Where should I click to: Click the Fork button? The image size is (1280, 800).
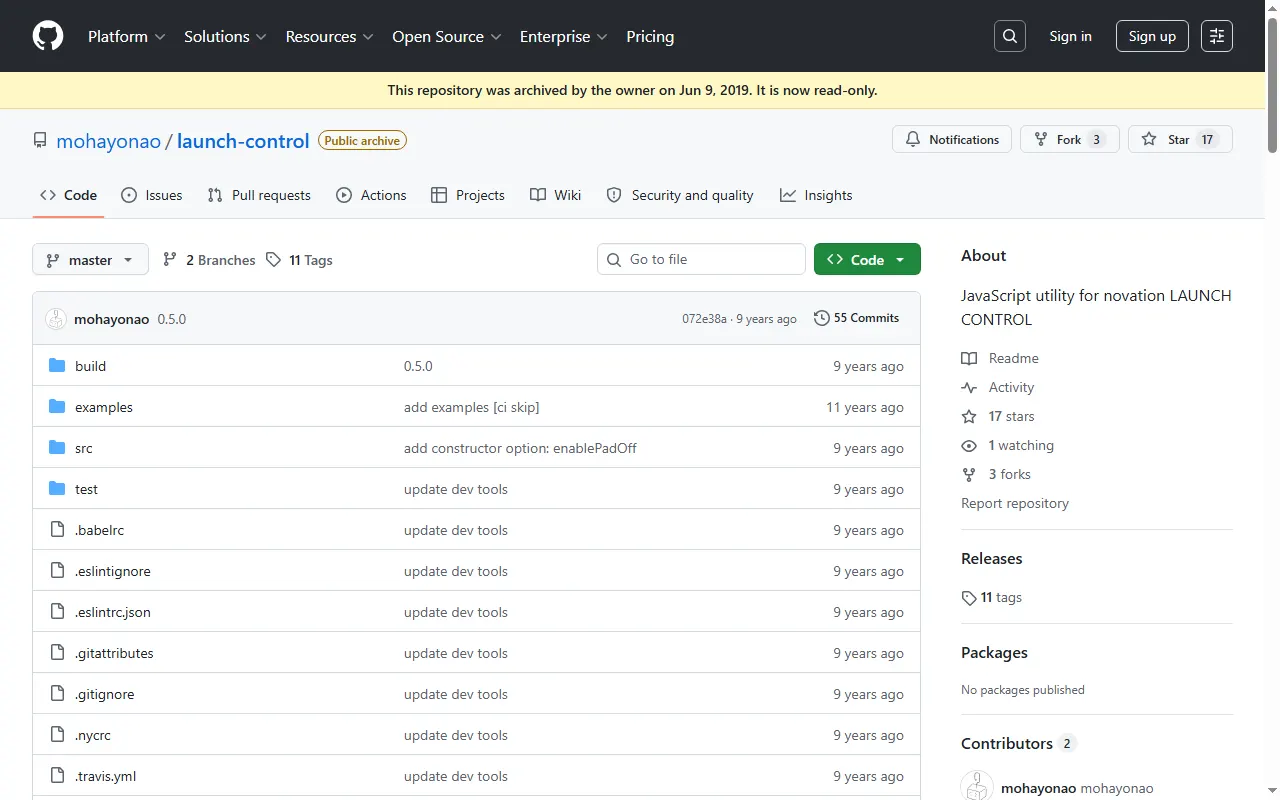point(1069,140)
